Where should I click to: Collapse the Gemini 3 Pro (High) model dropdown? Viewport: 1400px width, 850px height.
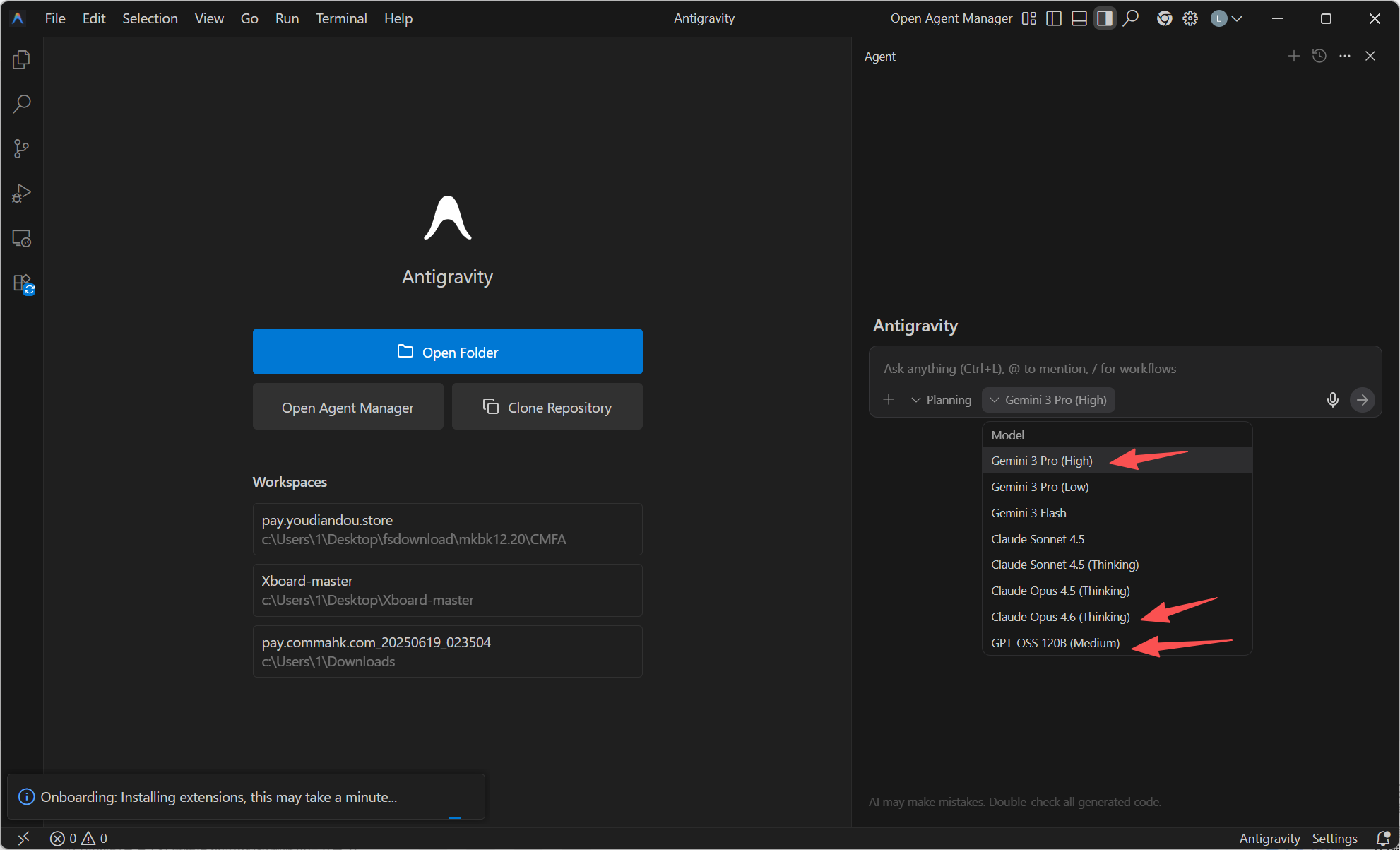point(1048,400)
